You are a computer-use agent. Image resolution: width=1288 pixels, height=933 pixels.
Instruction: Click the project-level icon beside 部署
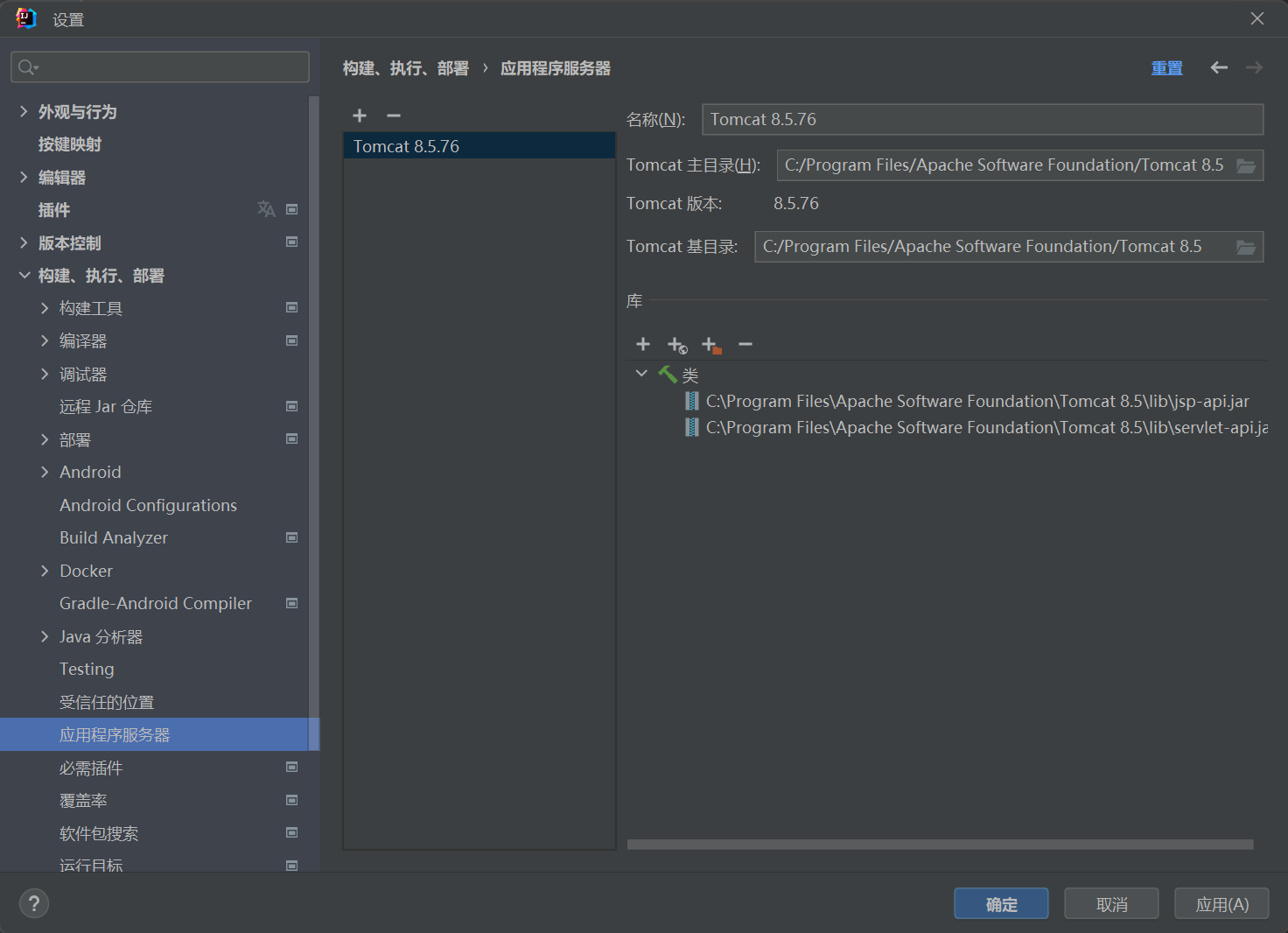[292, 438]
